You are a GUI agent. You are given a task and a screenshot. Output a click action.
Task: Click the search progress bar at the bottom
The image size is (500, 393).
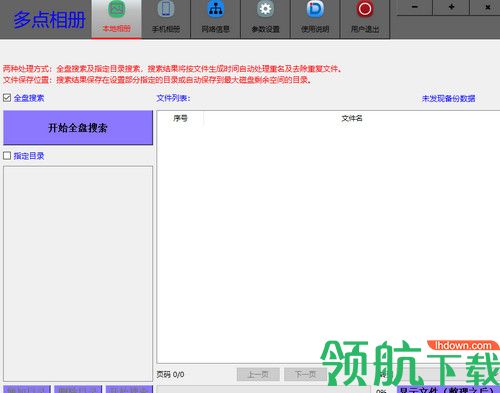(x=264, y=389)
